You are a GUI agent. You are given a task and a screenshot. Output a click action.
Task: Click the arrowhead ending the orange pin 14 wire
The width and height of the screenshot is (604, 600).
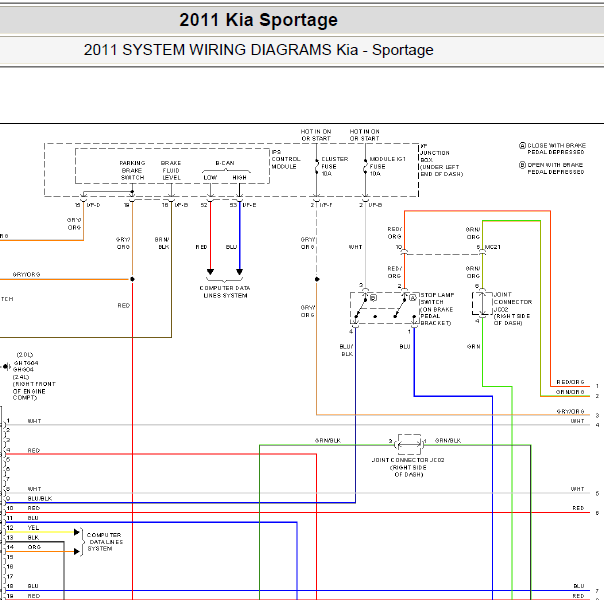tap(77, 551)
